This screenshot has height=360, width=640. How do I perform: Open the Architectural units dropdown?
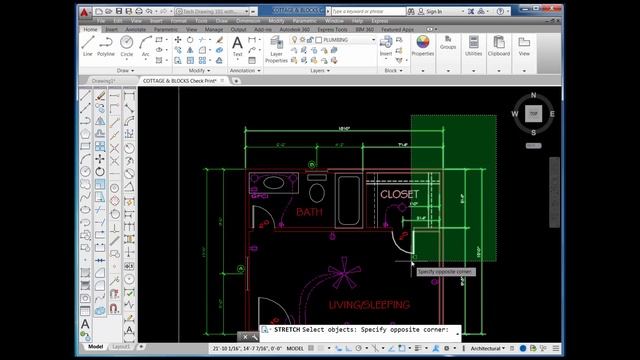pos(487,349)
